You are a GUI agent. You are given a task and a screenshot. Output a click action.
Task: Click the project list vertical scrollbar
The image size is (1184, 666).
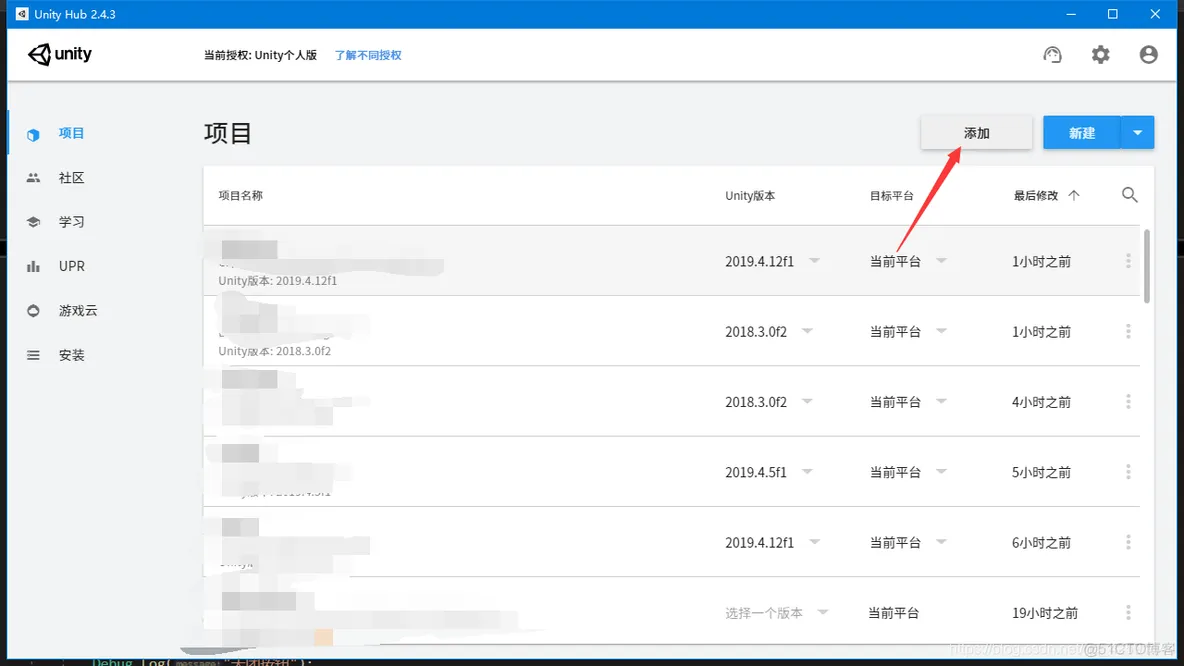(x=1146, y=266)
